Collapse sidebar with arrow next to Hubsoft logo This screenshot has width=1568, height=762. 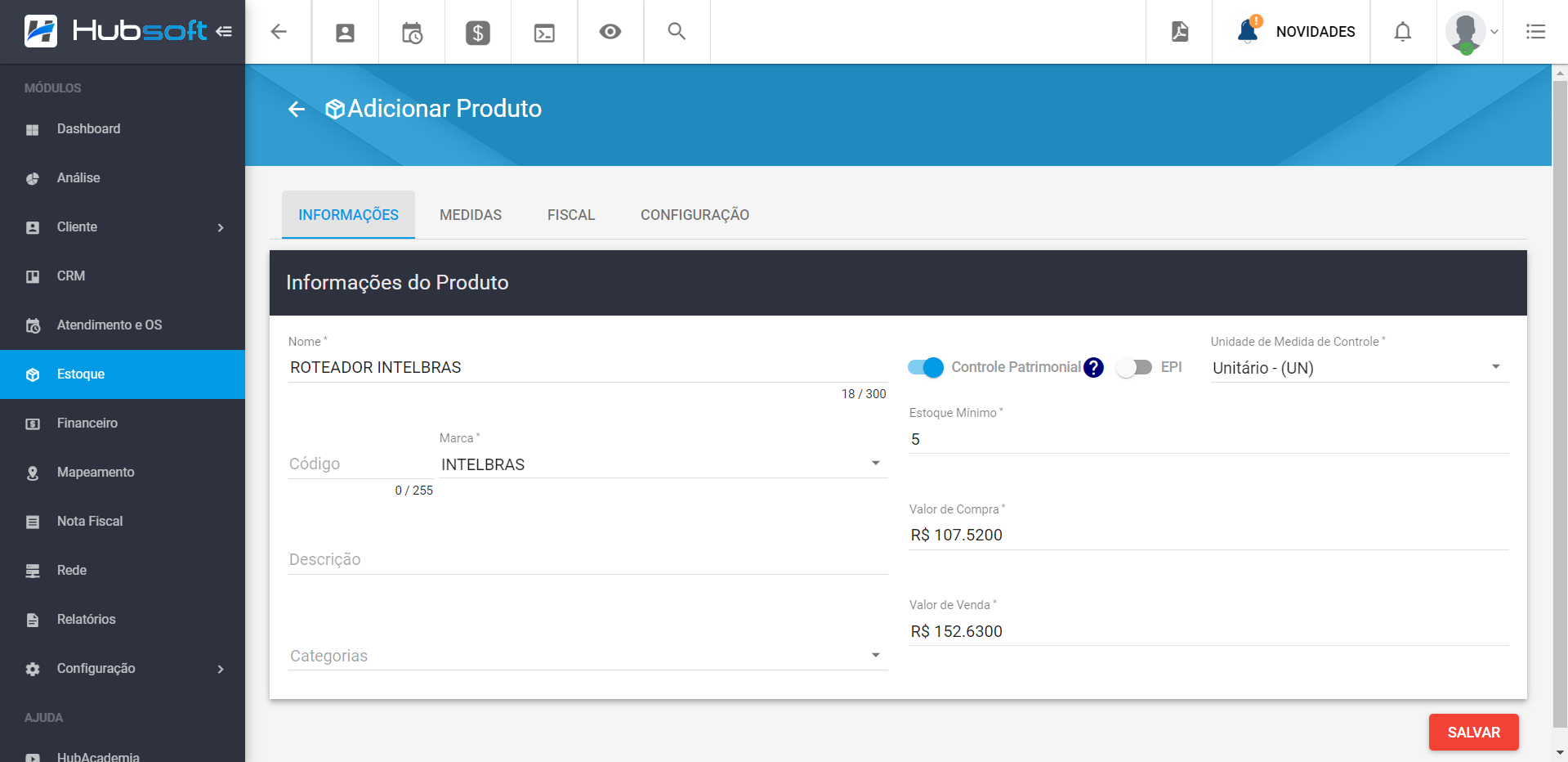point(224,31)
